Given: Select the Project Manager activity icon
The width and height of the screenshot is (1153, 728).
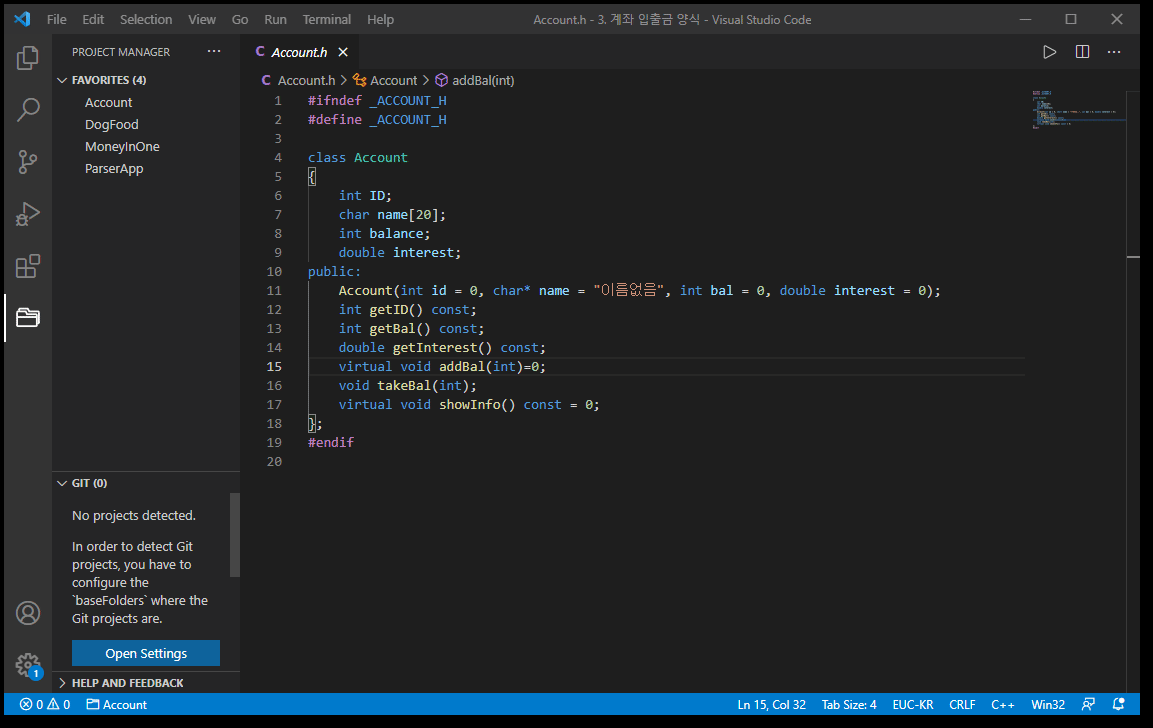Looking at the screenshot, I should coord(28,318).
